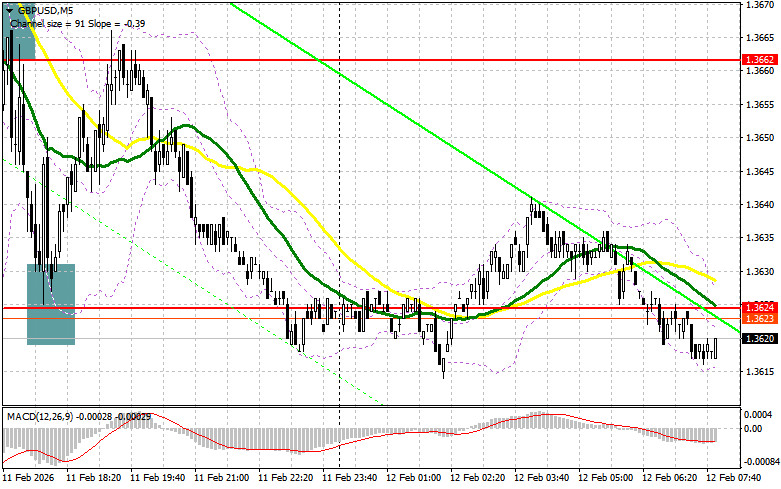This screenshot has width=781, height=489.
Task: Click the 12 Feb 02:20 time label
Action: [477, 478]
